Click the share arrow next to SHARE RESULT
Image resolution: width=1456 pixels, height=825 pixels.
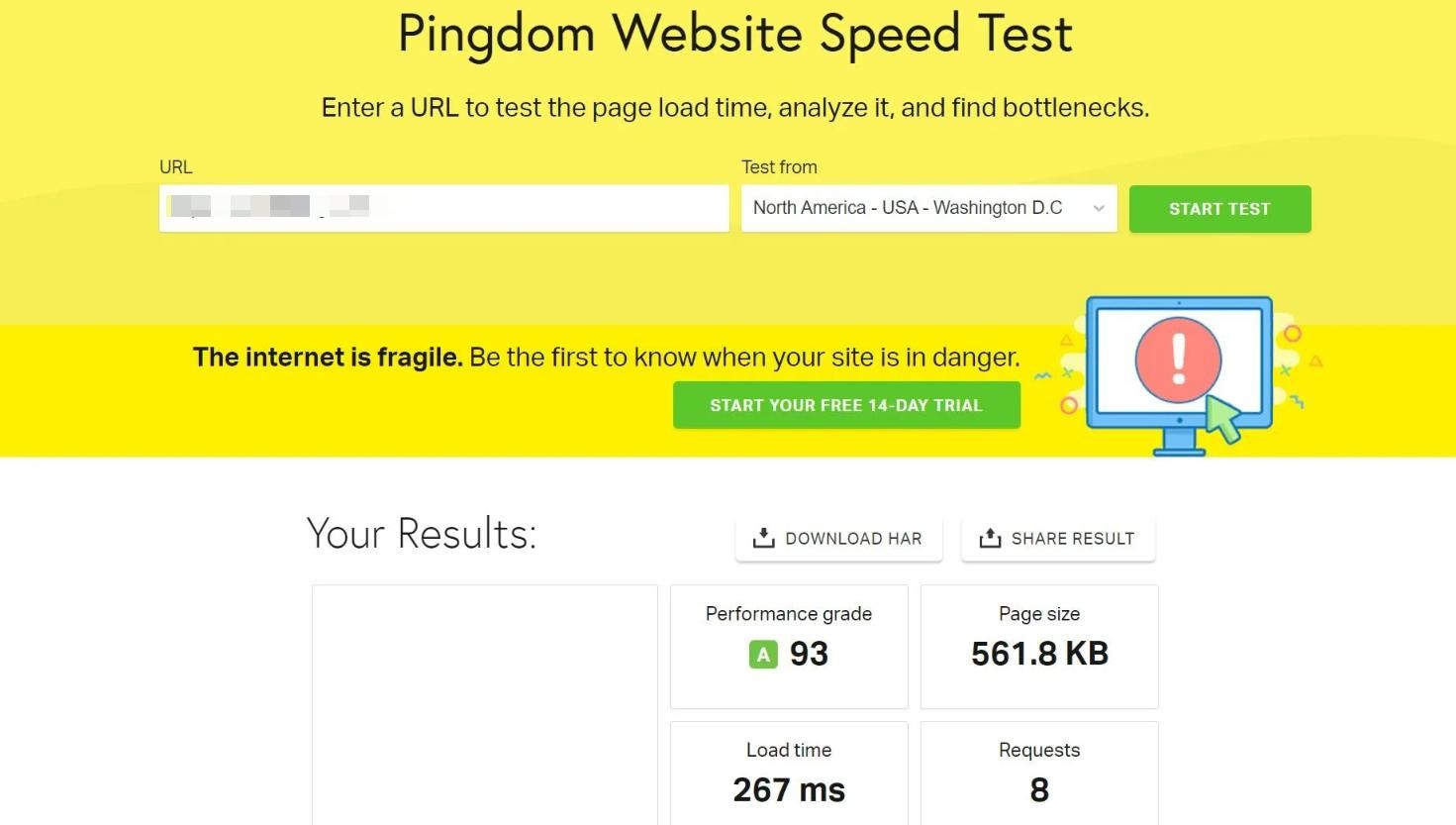(x=990, y=538)
